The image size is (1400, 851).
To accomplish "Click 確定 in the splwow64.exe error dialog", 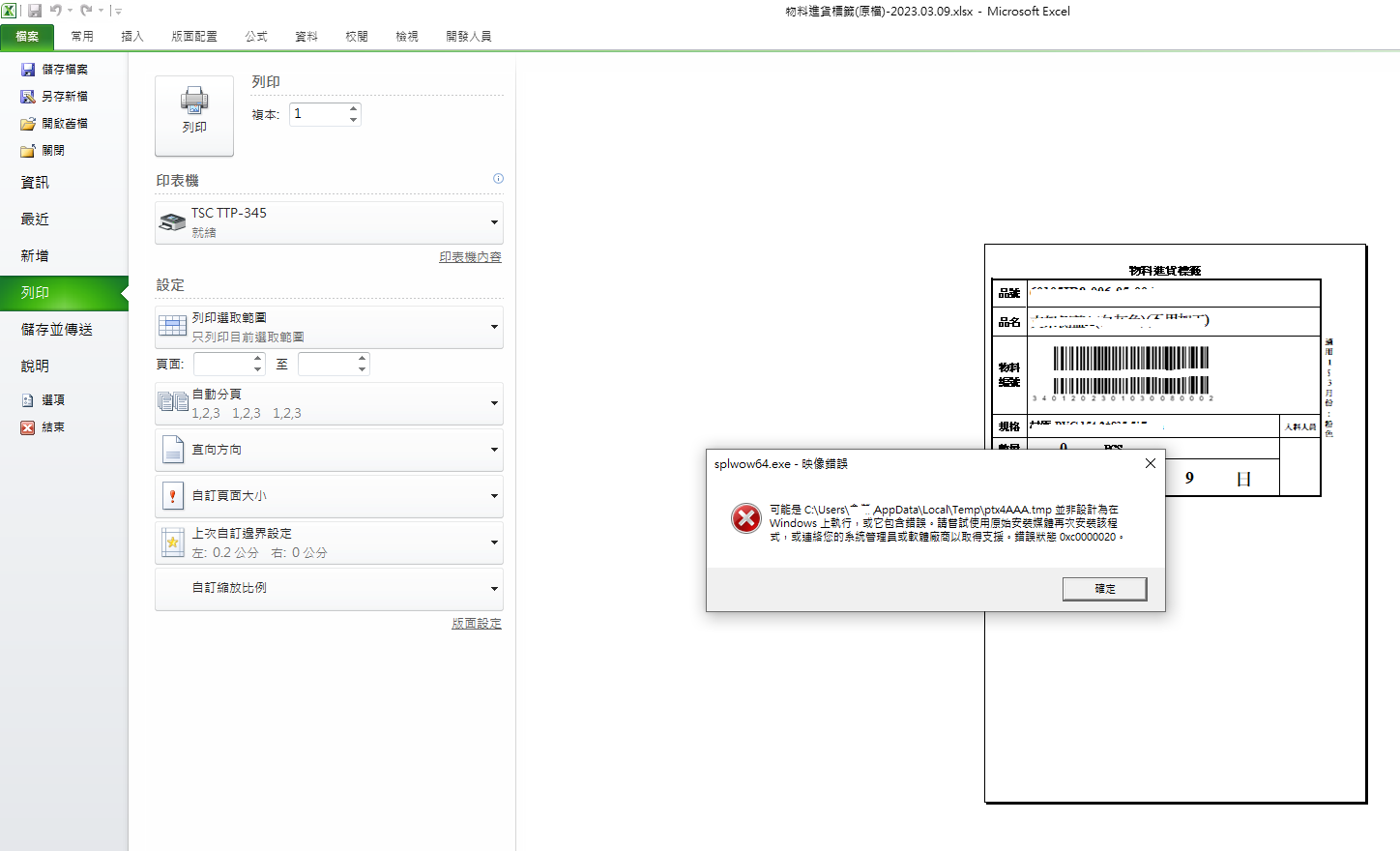I will (1104, 589).
